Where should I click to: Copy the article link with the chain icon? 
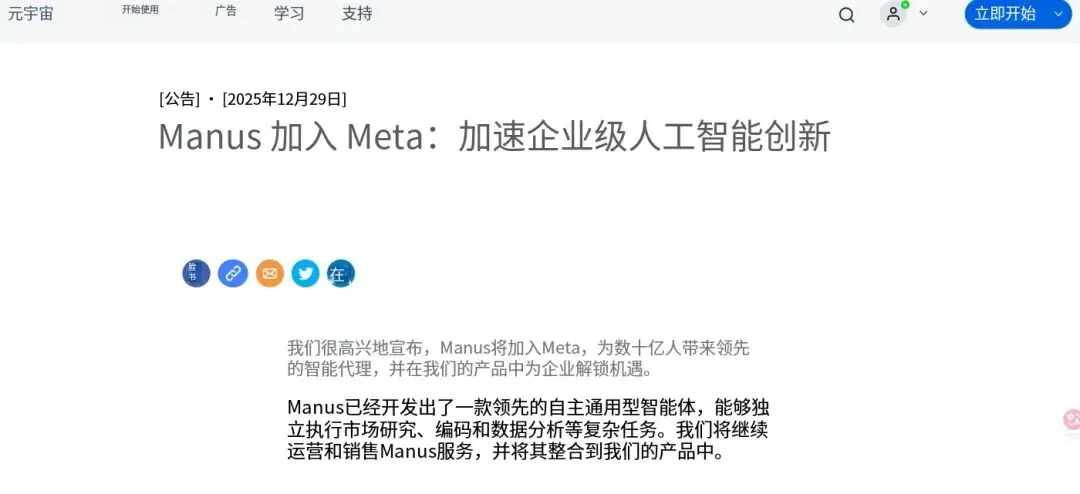233,274
